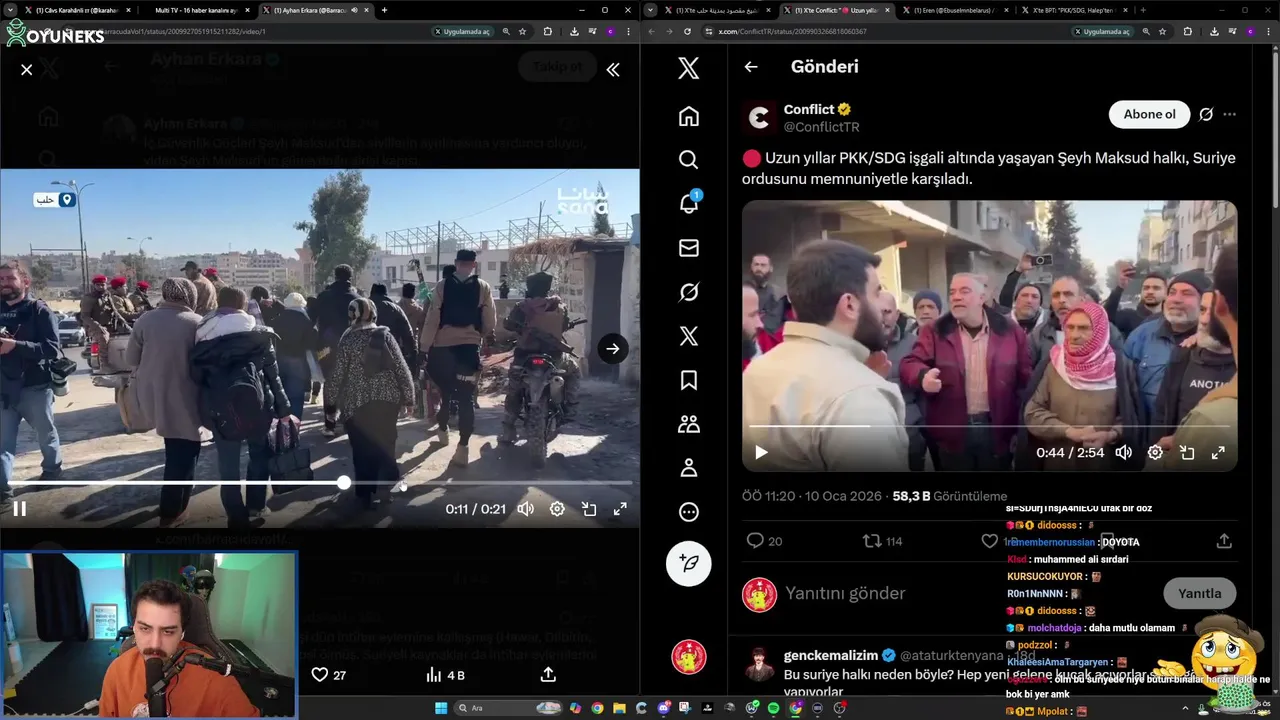Open tab search dropdown in left browser
The height and width of the screenshot is (720, 1280).
9,10
